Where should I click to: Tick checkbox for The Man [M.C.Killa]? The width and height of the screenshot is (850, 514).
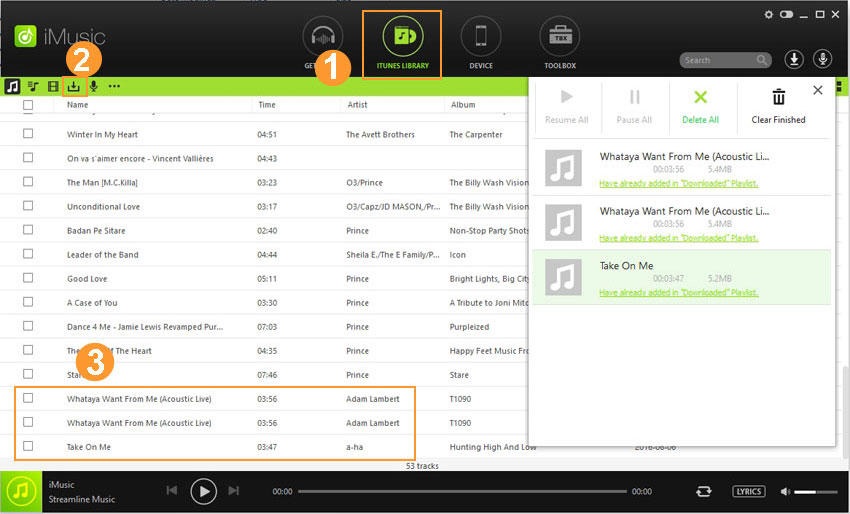coord(28,182)
